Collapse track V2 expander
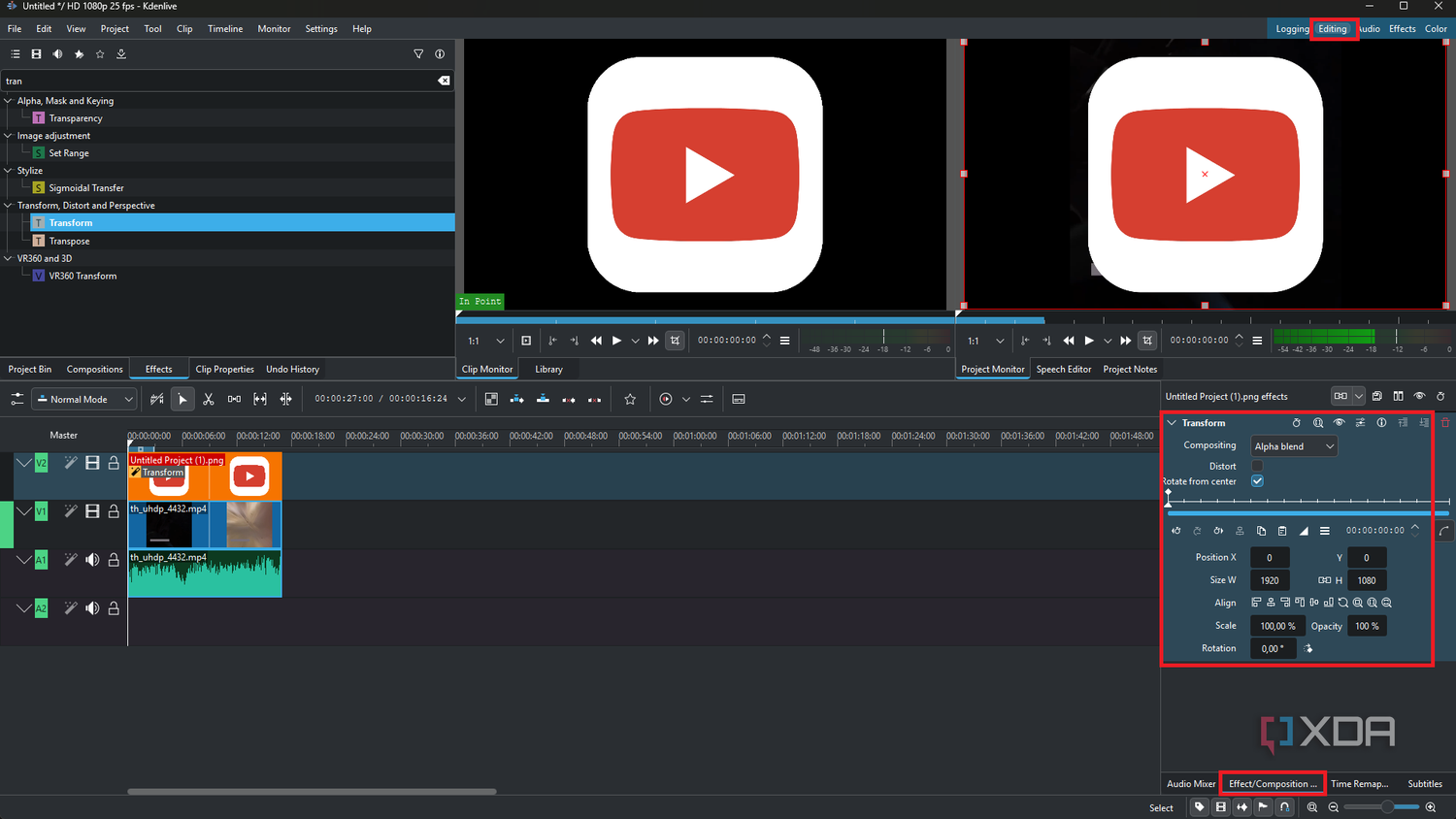The width and height of the screenshot is (1456, 819). click(23, 463)
